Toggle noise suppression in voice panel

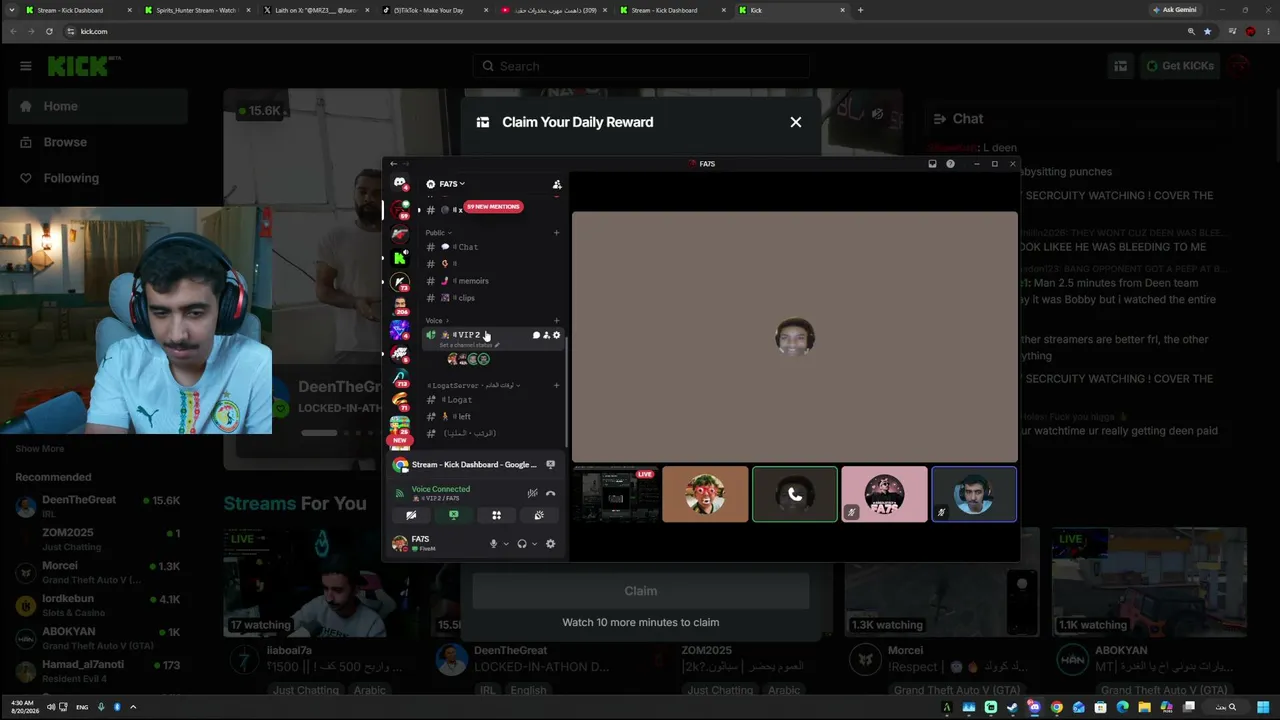coord(533,493)
